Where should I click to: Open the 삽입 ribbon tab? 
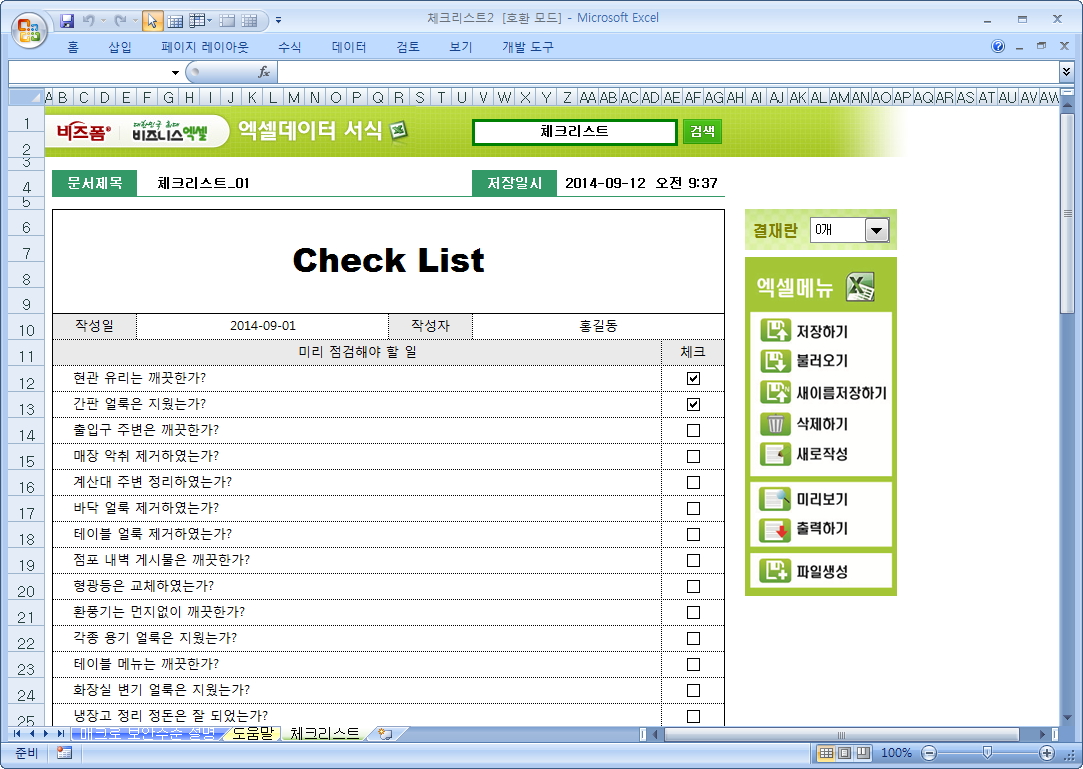(x=119, y=47)
